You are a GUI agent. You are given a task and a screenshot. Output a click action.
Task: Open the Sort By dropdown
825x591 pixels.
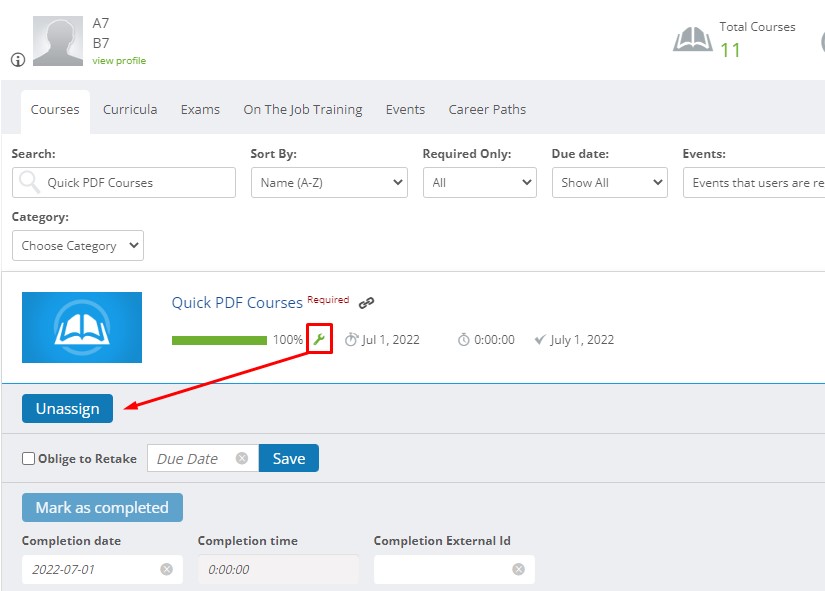(329, 182)
